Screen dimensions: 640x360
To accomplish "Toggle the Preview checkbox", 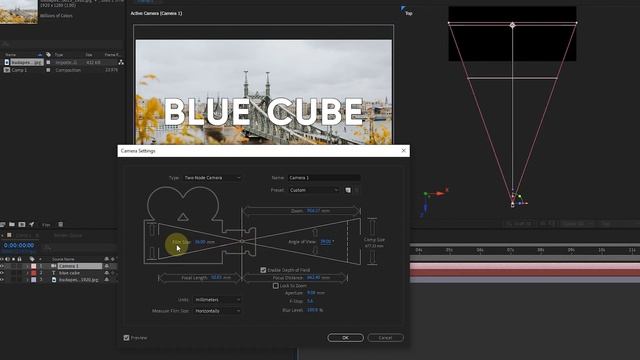I will (127, 338).
